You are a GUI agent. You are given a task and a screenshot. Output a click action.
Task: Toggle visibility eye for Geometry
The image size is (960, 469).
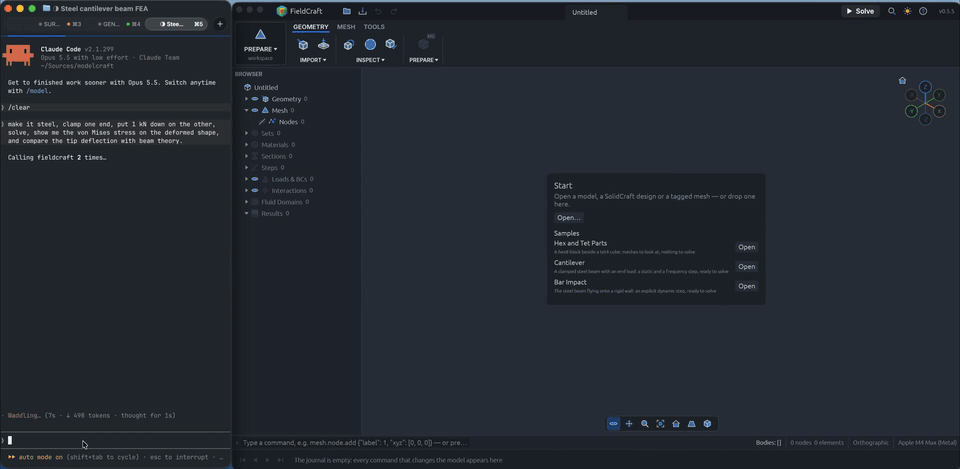click(x=255, y=99)
